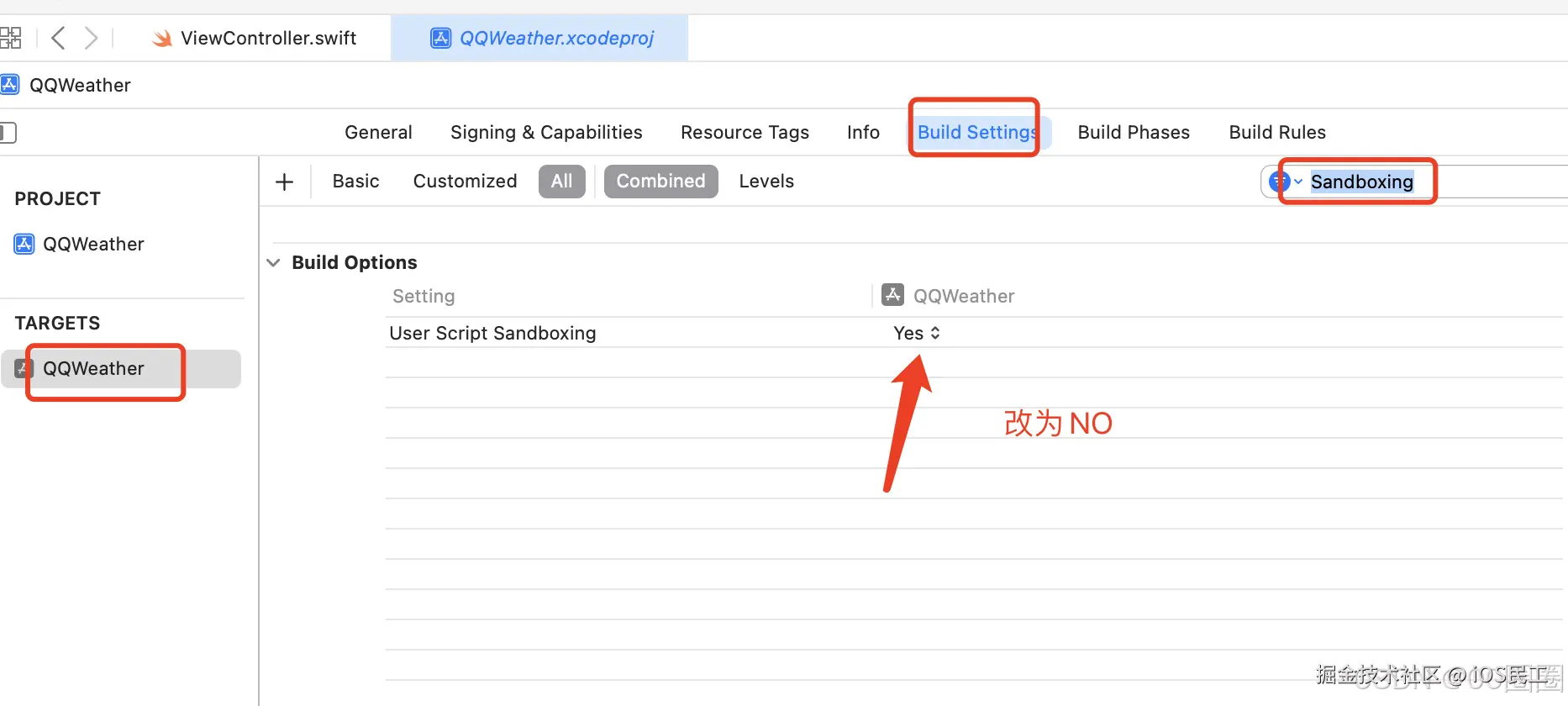Collapse the Build Options section

point(273,263)
